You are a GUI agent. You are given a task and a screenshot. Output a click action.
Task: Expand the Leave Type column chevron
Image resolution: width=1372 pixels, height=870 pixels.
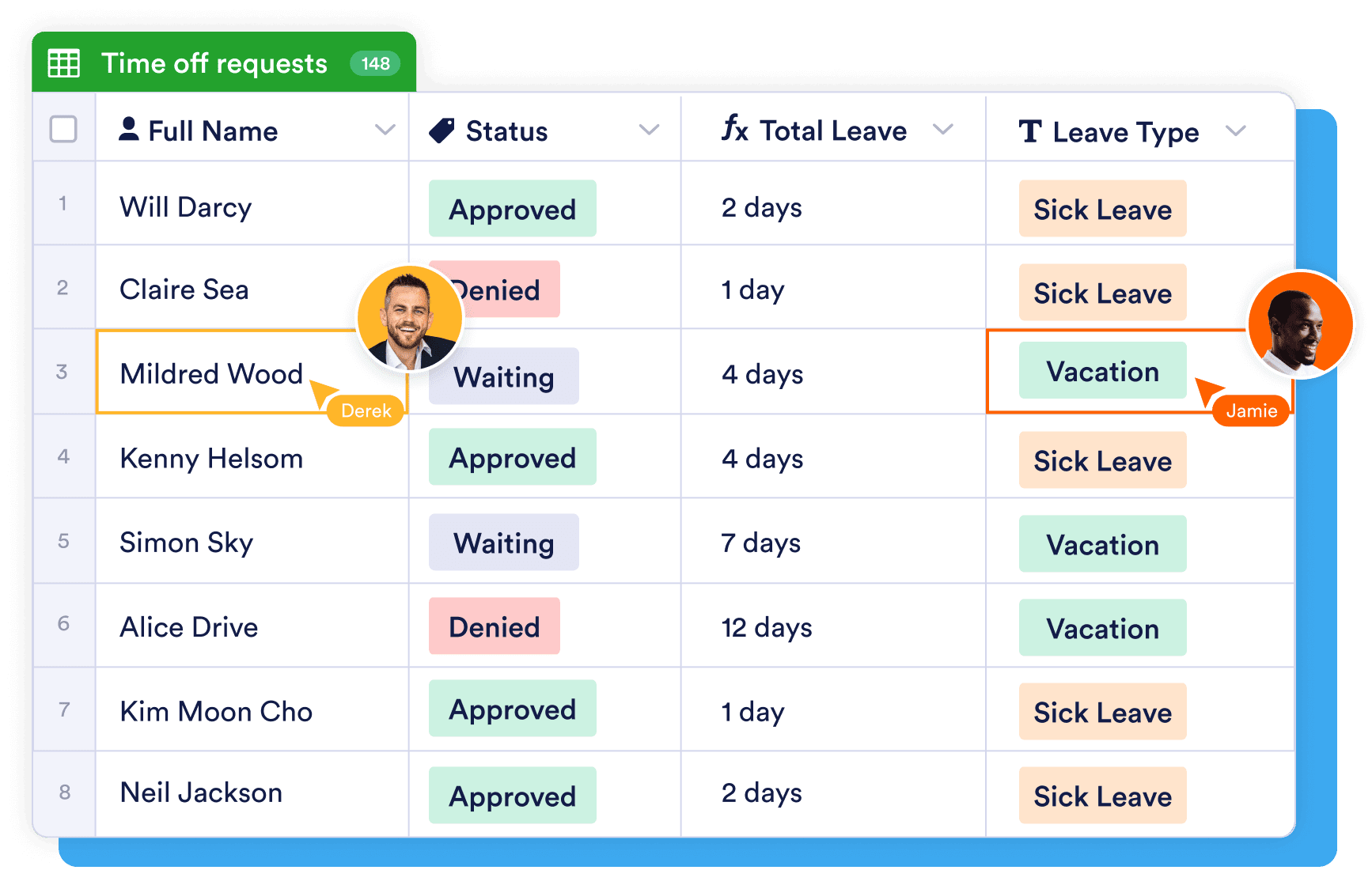pos(1235,130)
